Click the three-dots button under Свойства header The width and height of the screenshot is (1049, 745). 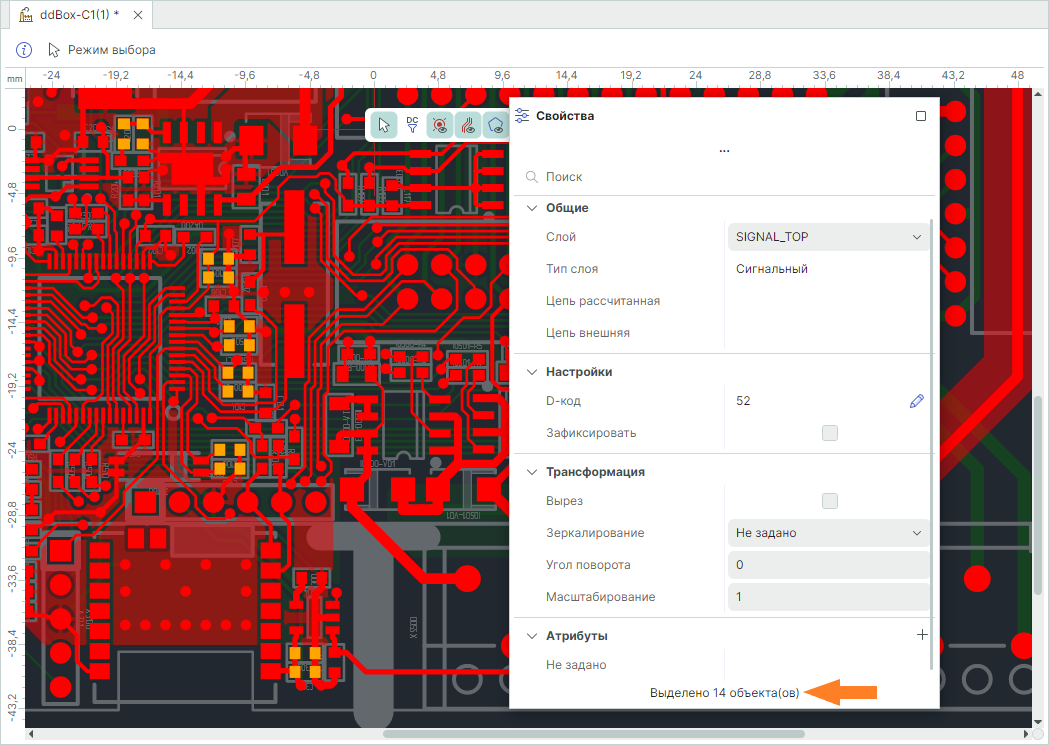tap(724, 150)
